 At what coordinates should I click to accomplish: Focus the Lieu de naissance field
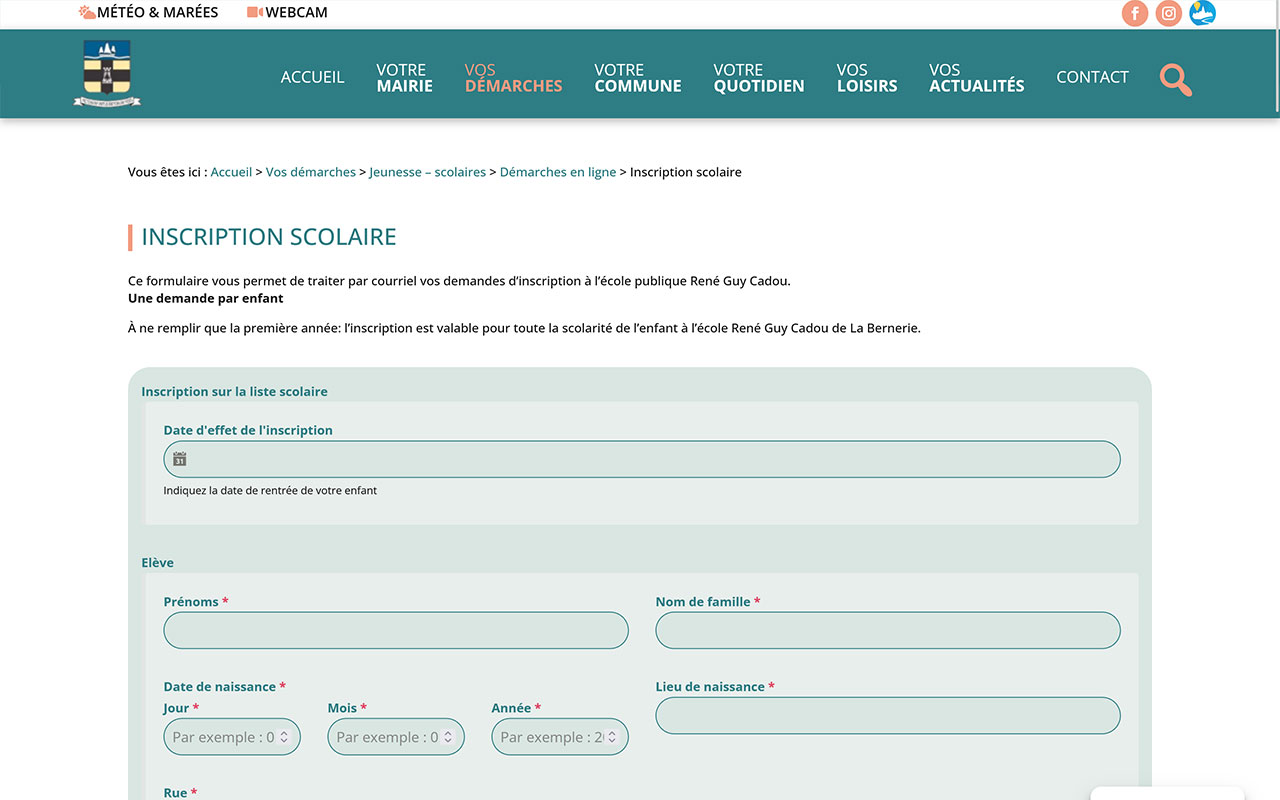888,715
